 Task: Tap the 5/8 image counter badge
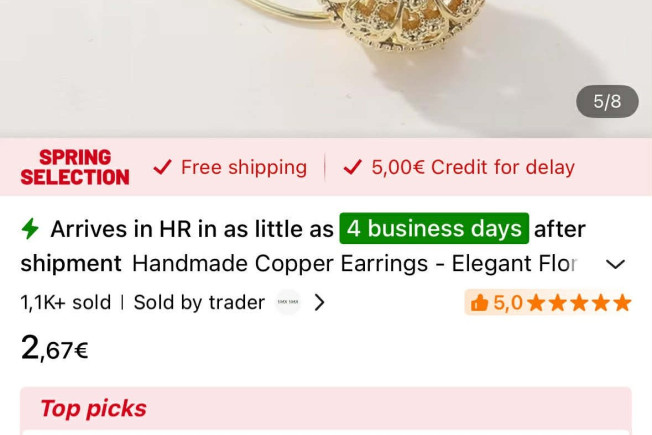tap(607, 101)
